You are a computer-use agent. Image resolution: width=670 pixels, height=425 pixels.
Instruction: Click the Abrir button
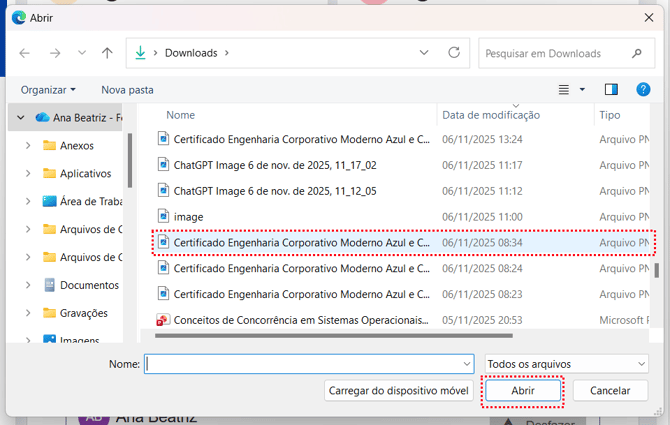[x=523, y=391]
